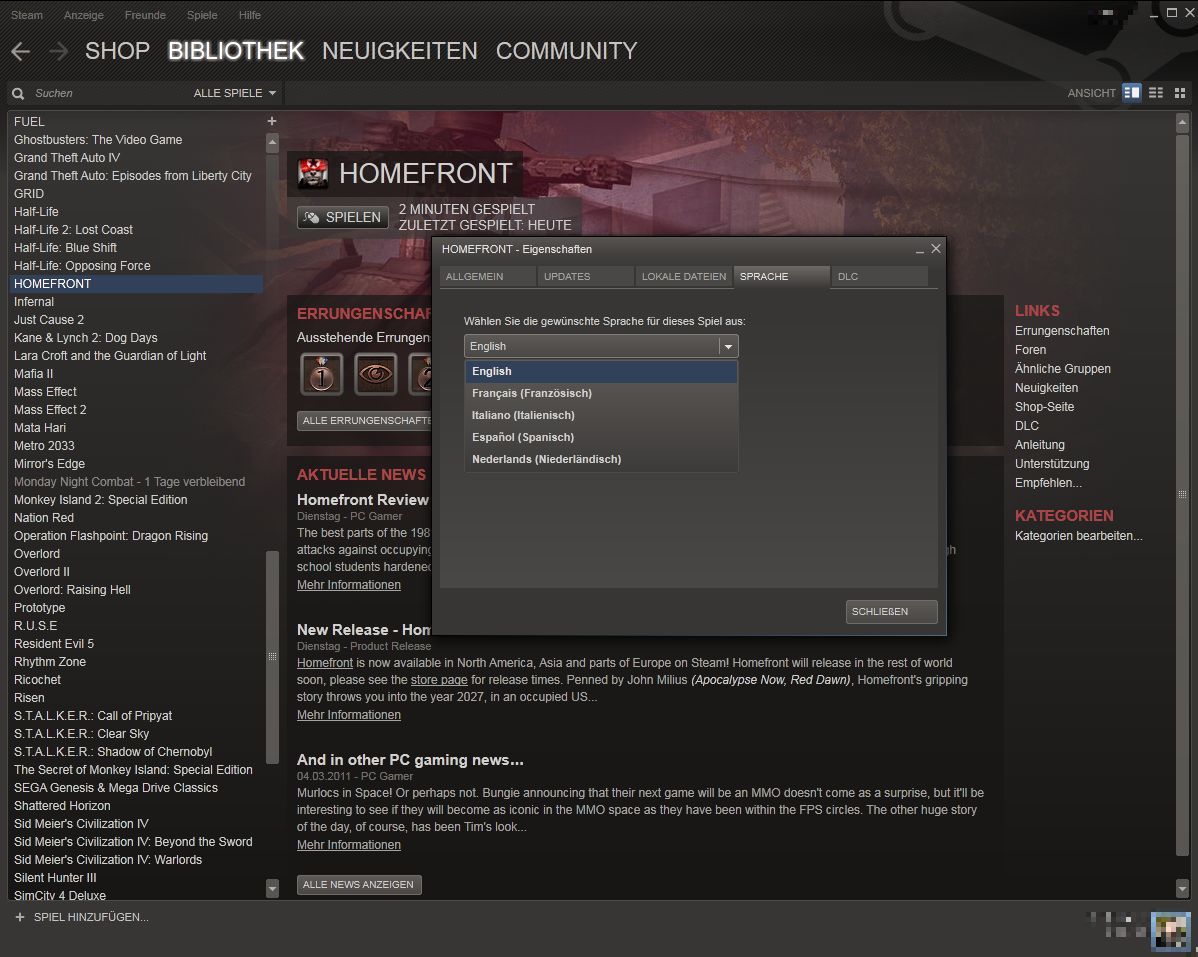Switch to the ALLGEMEIN tab

coord(487,276)
